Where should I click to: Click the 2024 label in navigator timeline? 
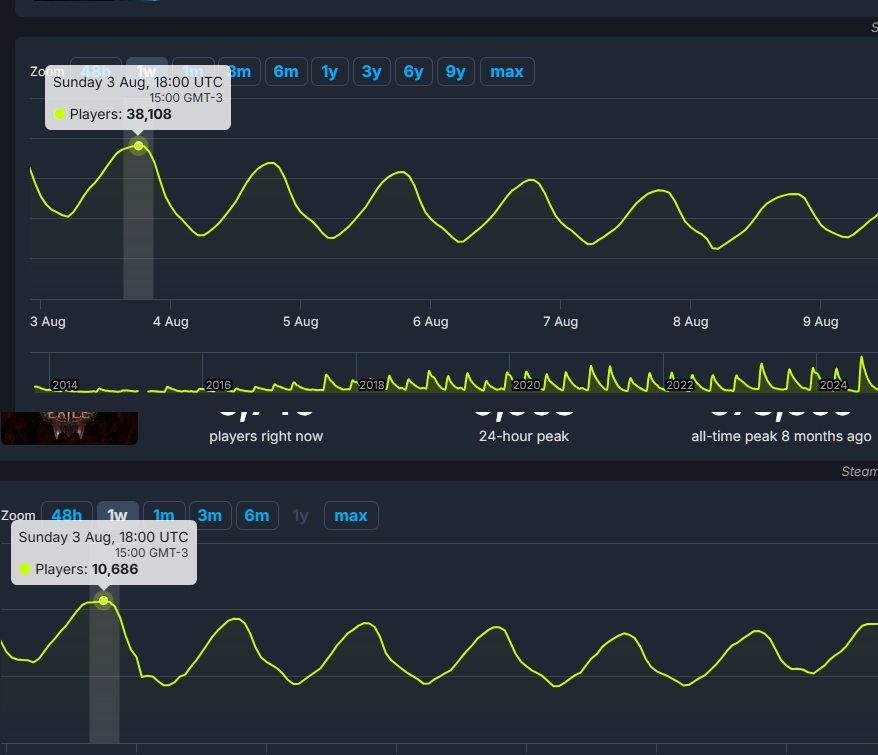tap(833, 385)
